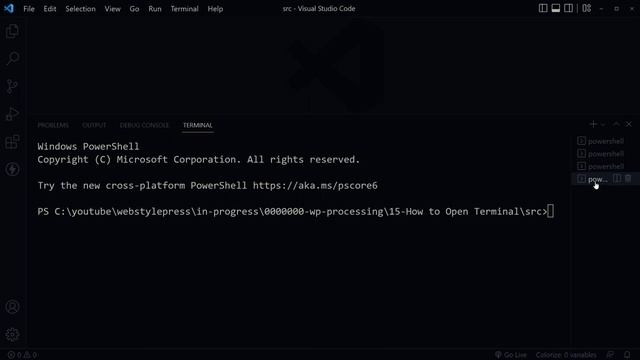This screenshot has height=360, width=640.
Task: Click the https://aka.ms/pscore6 link
Action: click(x=315, y=185)
